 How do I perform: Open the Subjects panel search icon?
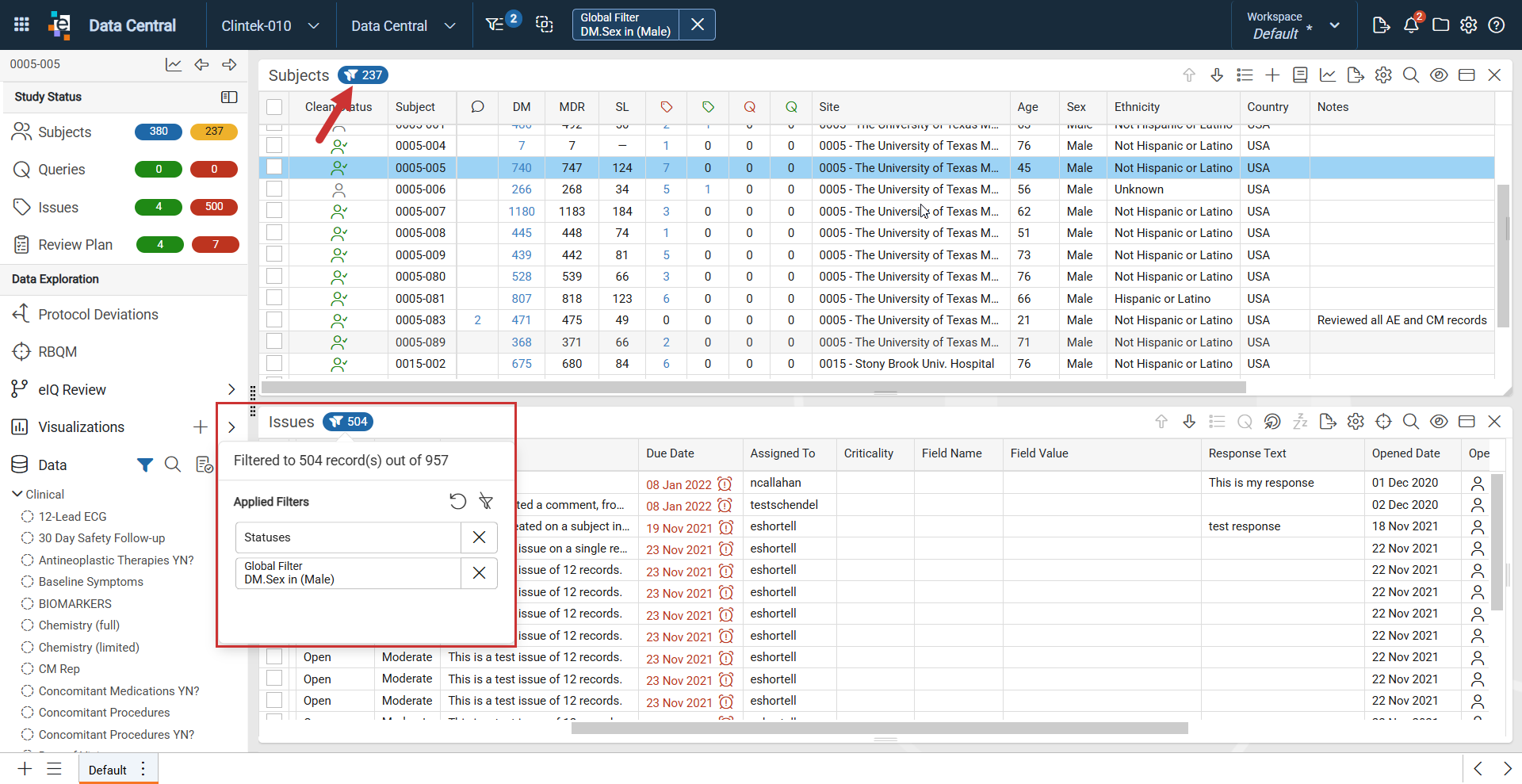(1411, 75)
